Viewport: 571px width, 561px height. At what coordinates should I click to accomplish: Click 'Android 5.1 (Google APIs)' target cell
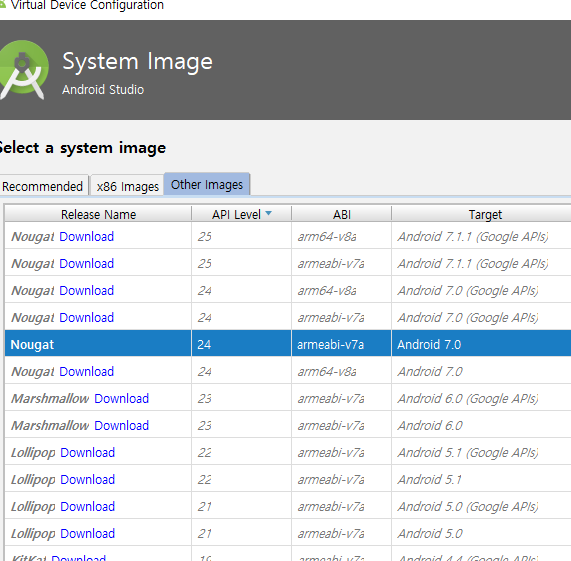[468, 453]
